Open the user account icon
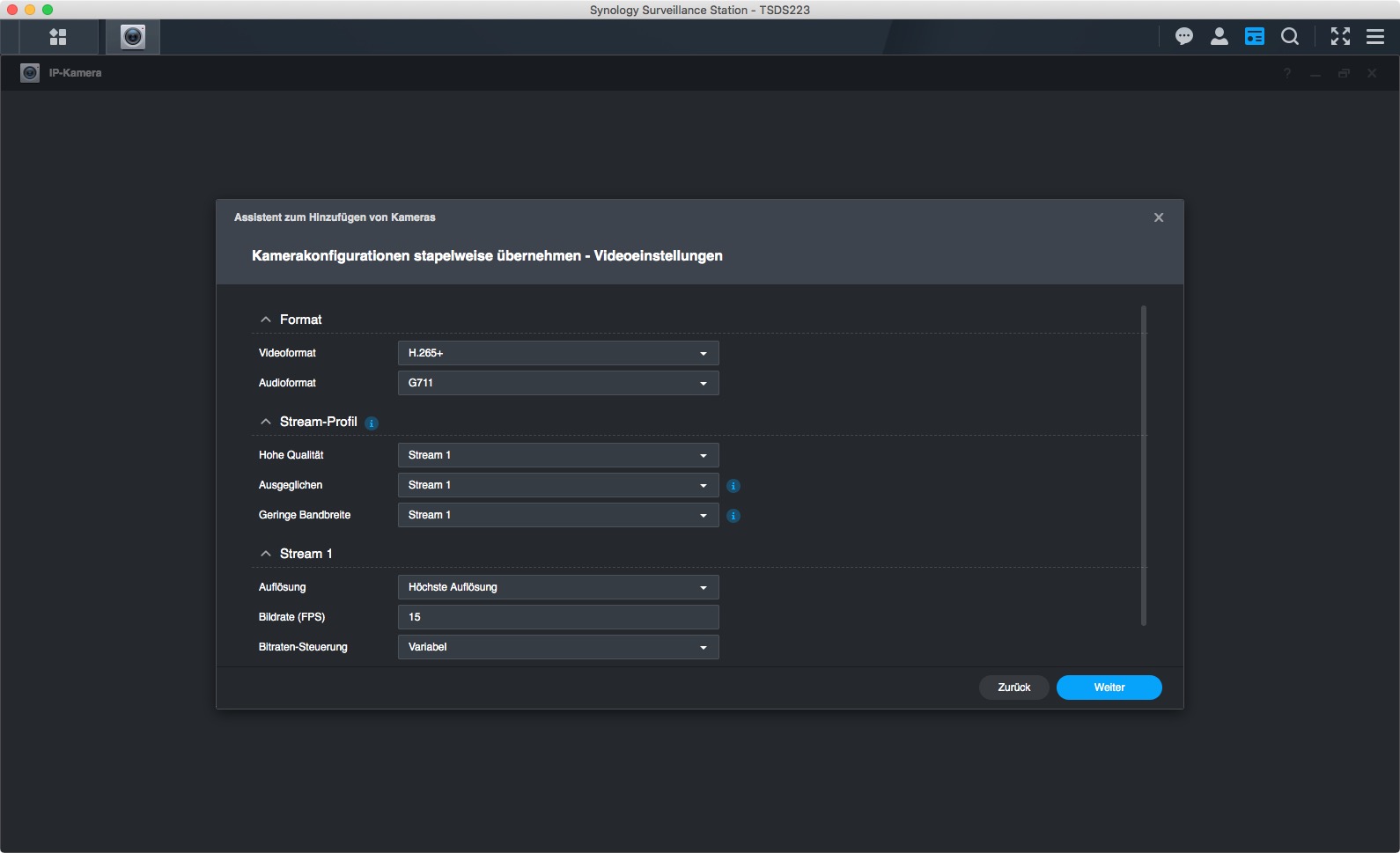The width and height of the screenshot is (1400, 853). click(x=1219, y=37)
